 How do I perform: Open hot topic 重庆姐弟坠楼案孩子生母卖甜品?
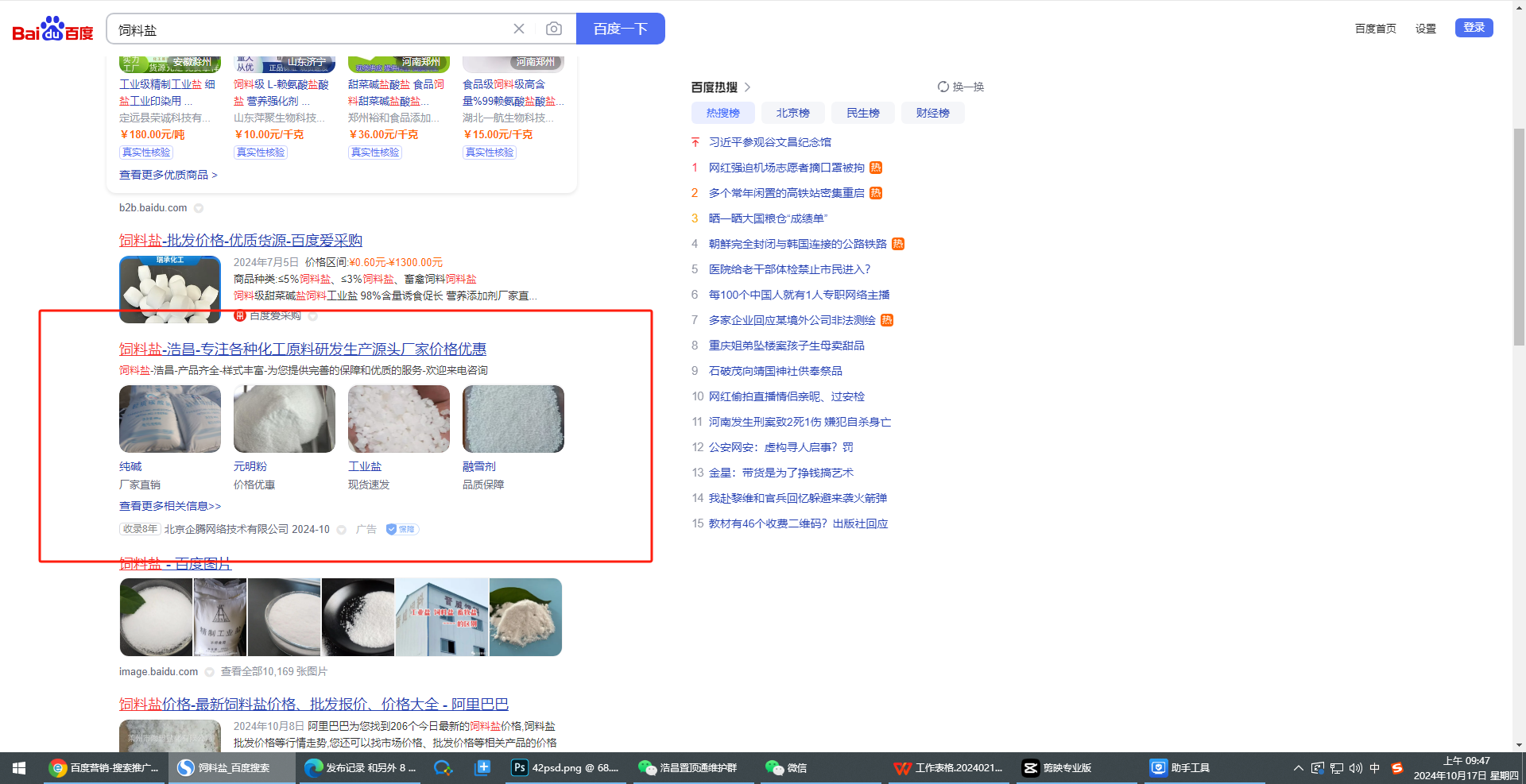(787, 346)
